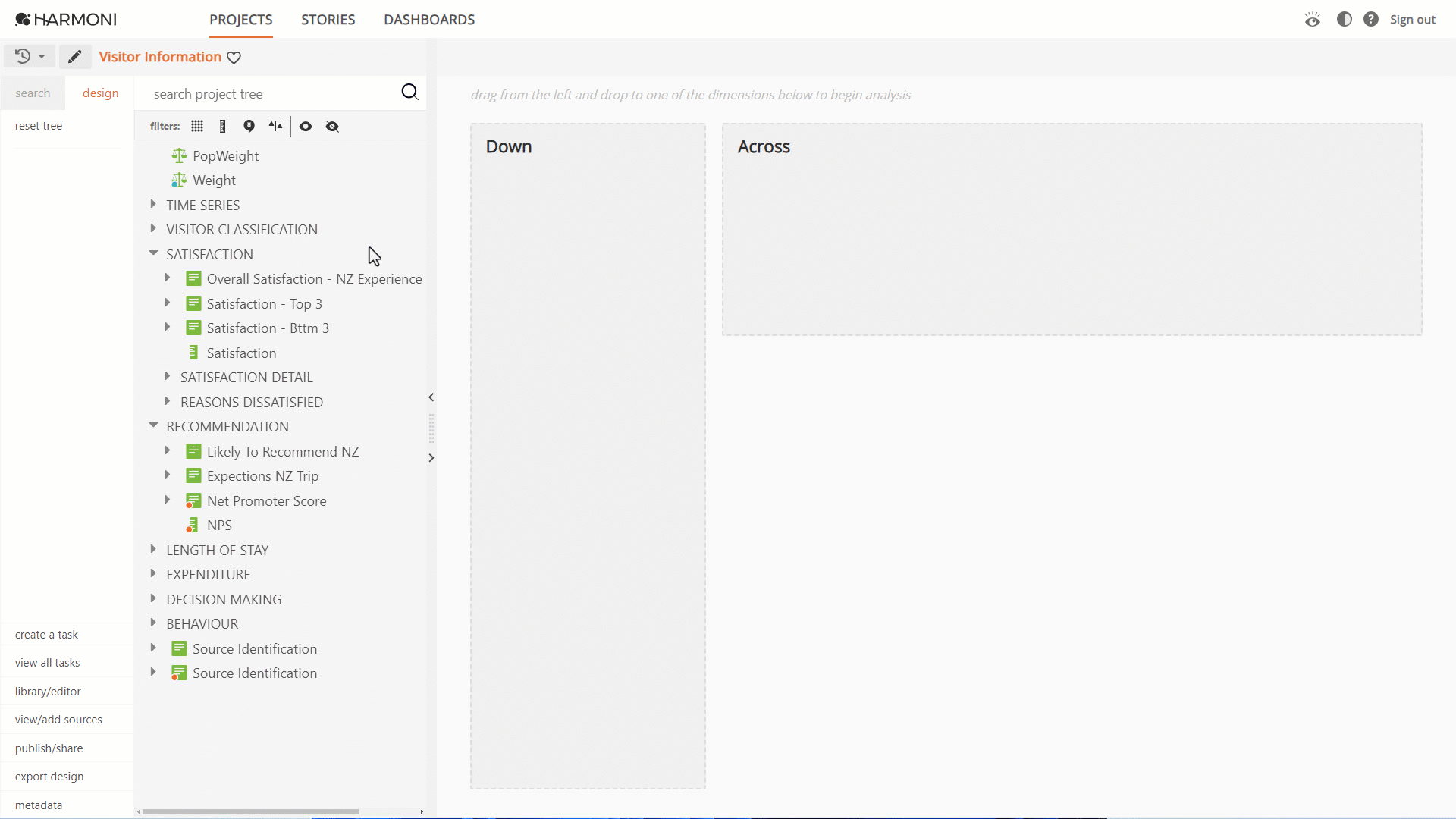Open library/editor

[48, 692]
